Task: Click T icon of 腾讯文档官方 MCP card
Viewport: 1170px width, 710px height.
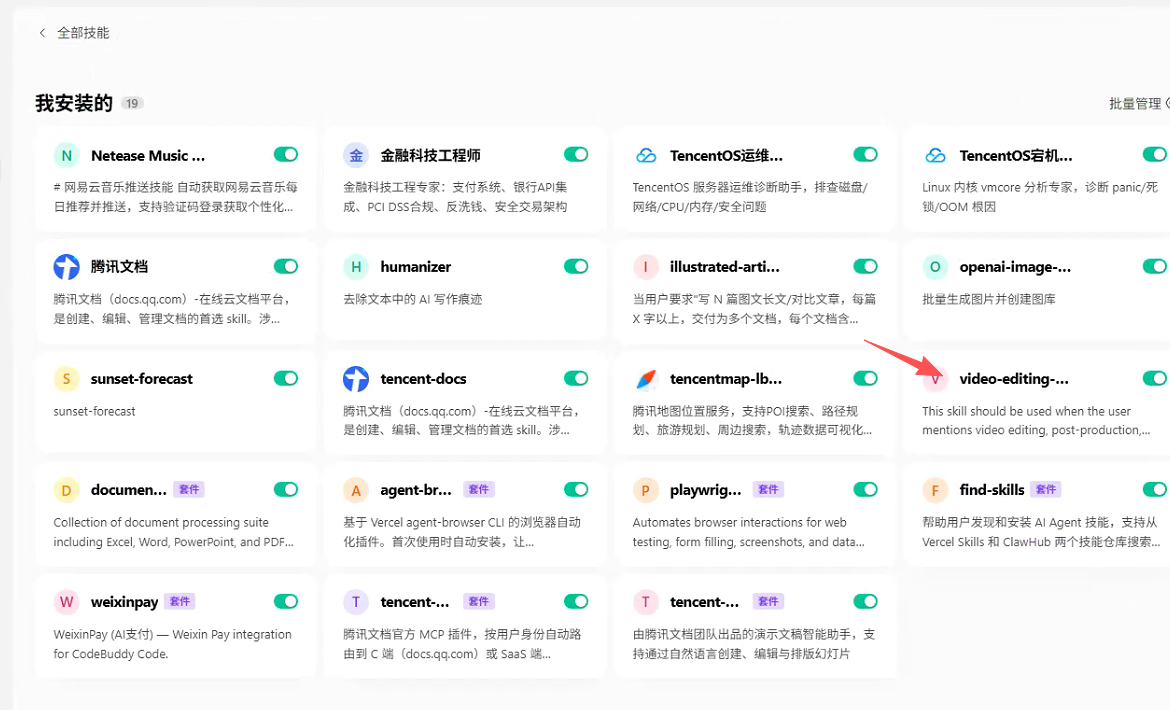Action: (x=356, y=602)
